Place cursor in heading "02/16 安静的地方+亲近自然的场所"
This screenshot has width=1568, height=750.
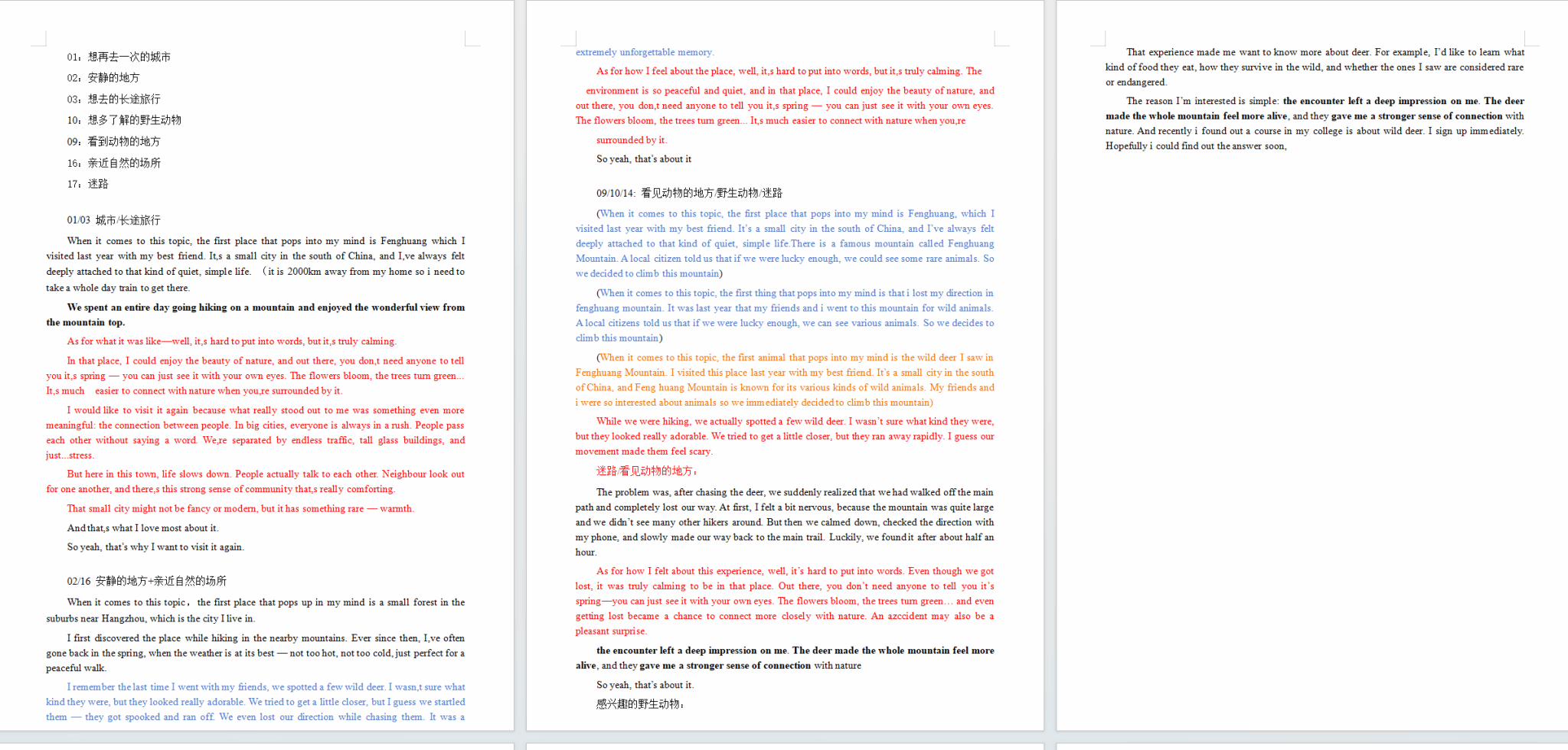[x=147, y=581]
